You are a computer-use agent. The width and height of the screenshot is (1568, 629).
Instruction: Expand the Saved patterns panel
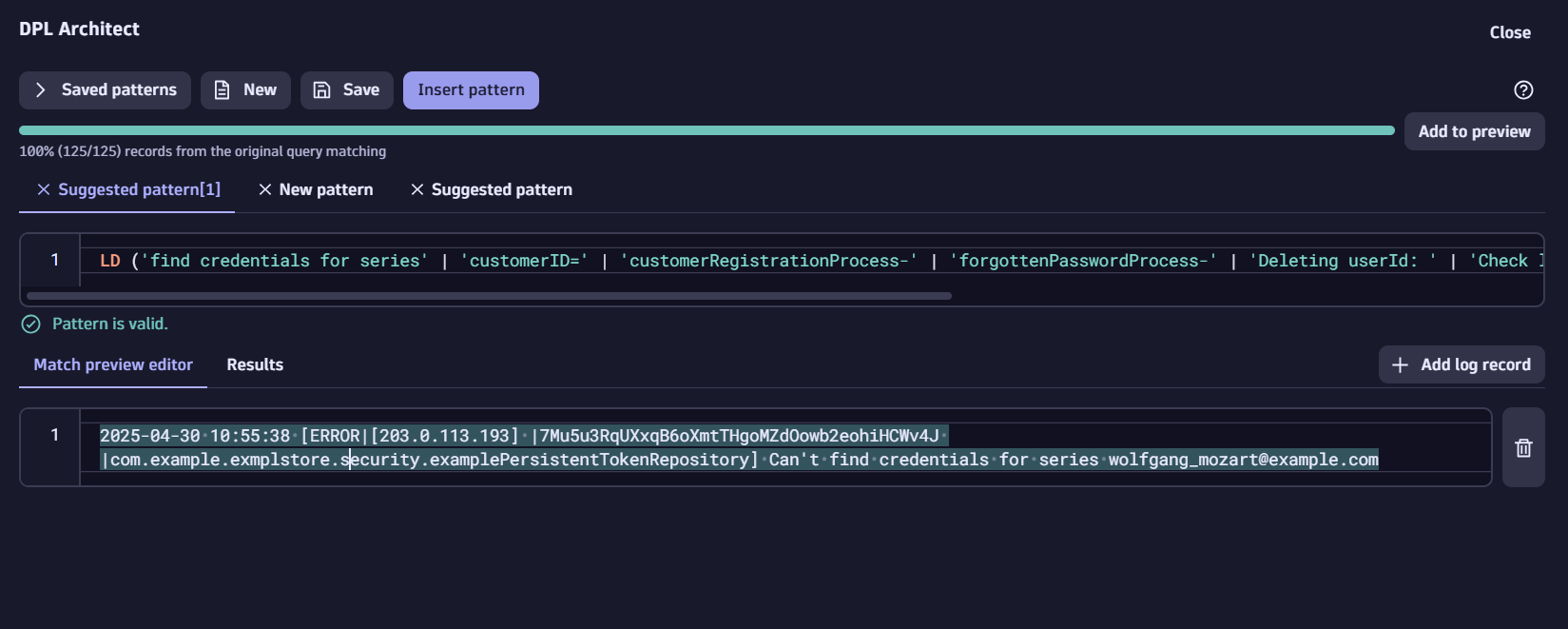tap(105, 90)
